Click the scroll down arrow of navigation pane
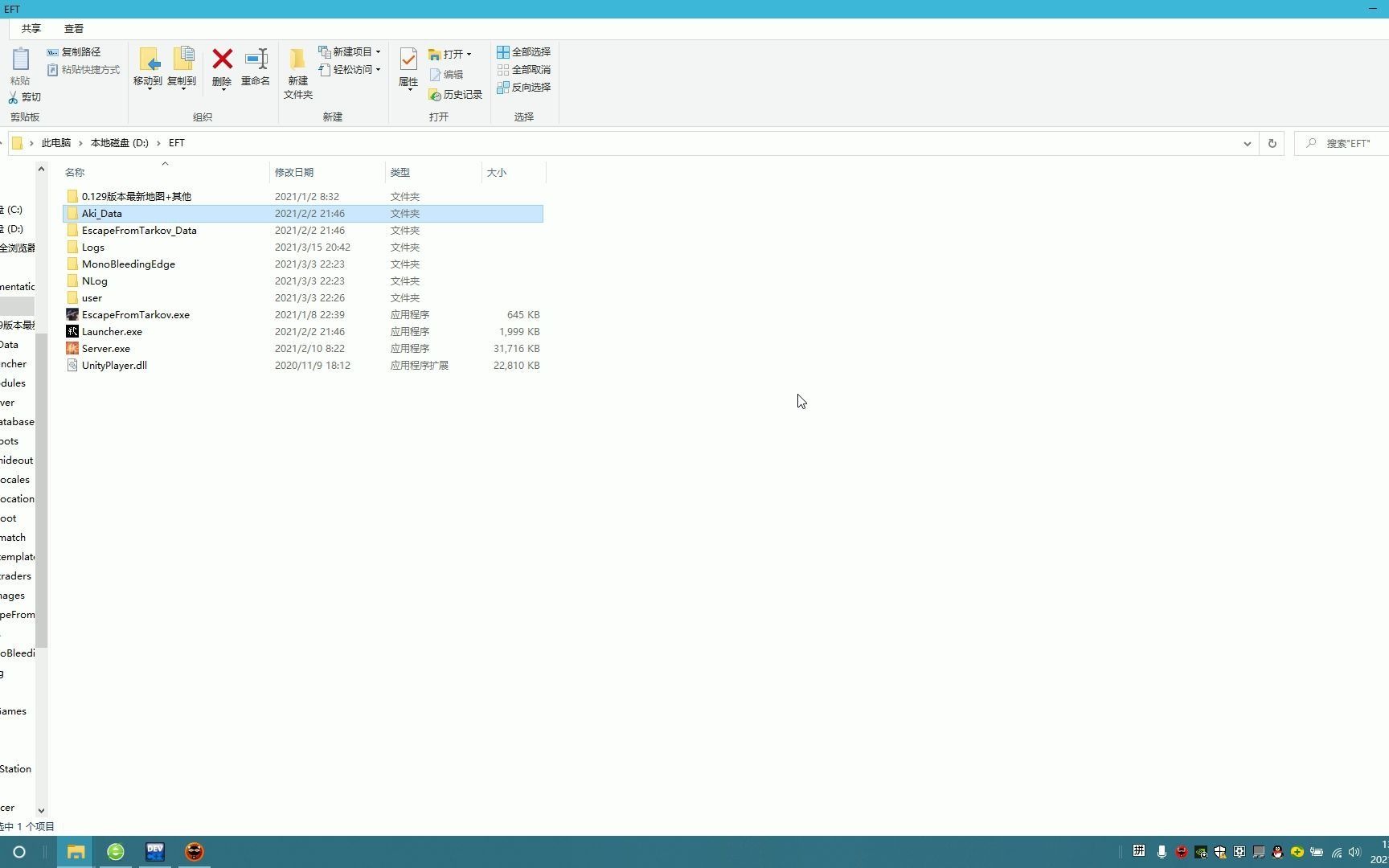 [41, 811]
